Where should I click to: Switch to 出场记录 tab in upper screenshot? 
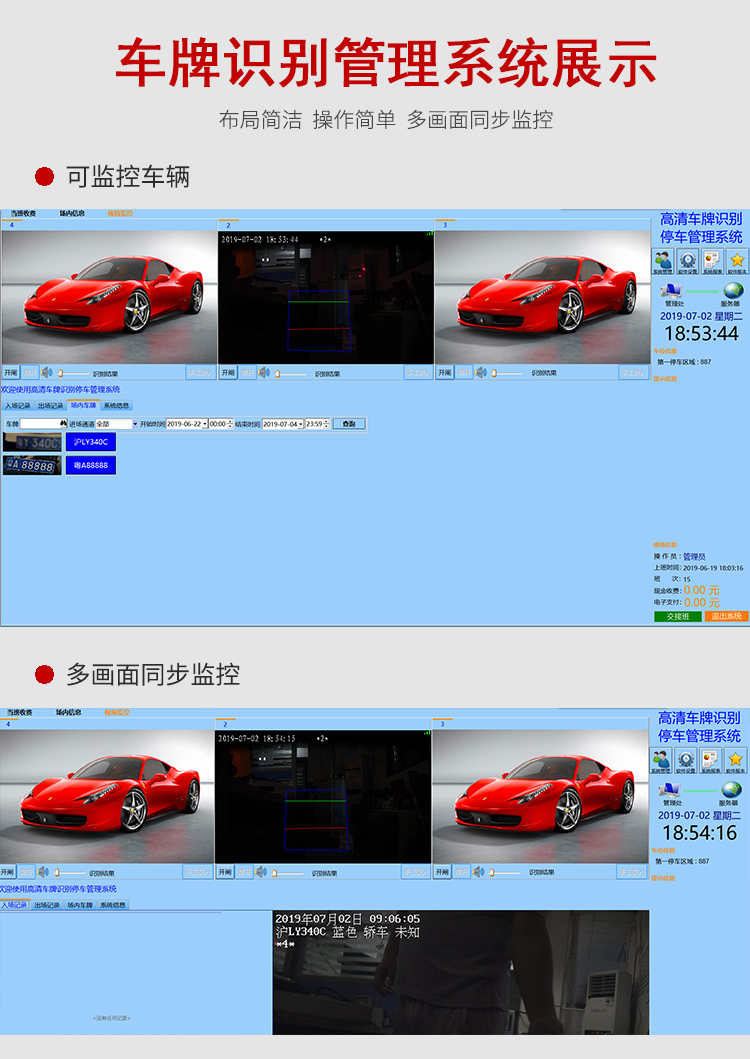(51, 405)
